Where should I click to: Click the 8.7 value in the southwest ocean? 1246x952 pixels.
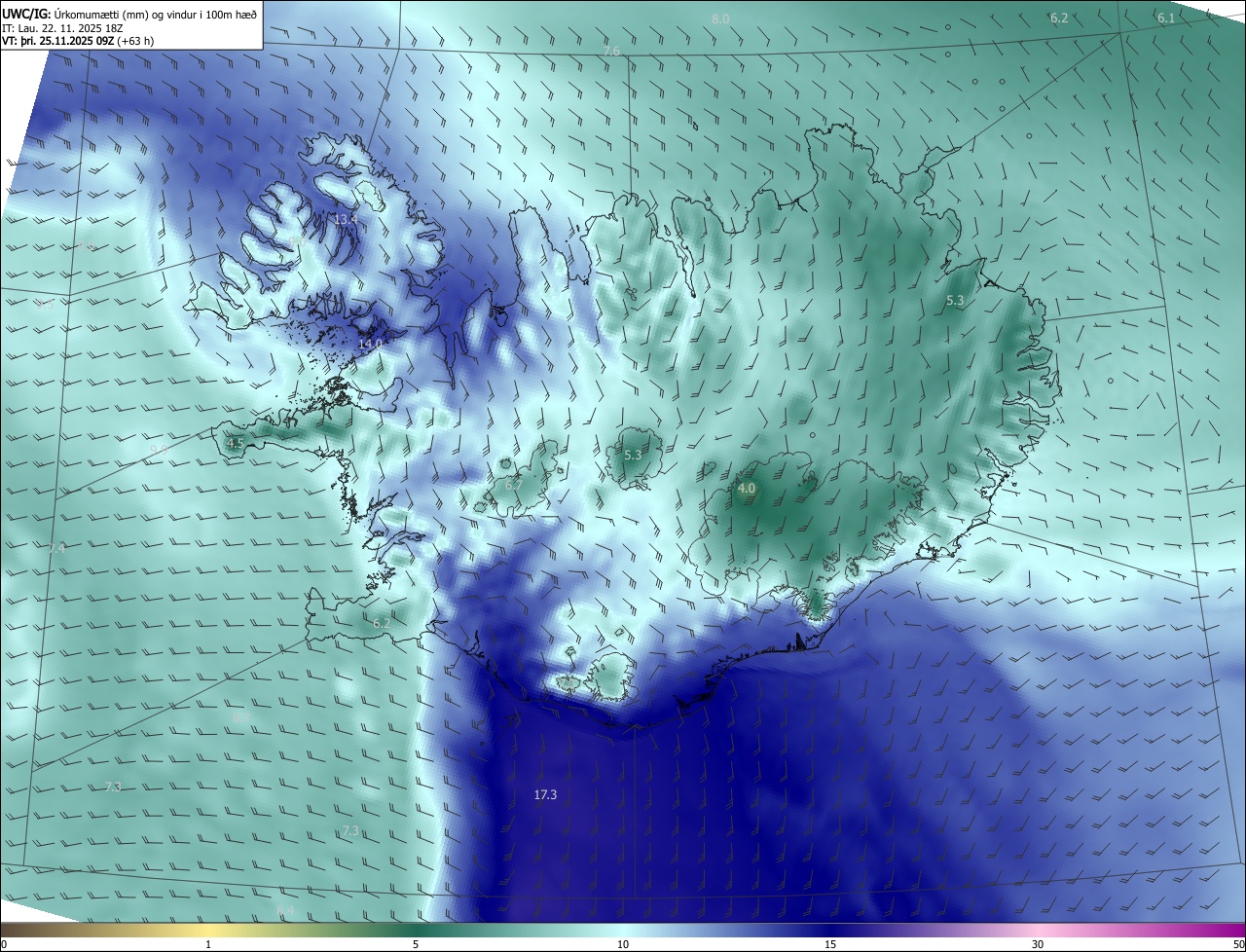click(x=241, y=718)
